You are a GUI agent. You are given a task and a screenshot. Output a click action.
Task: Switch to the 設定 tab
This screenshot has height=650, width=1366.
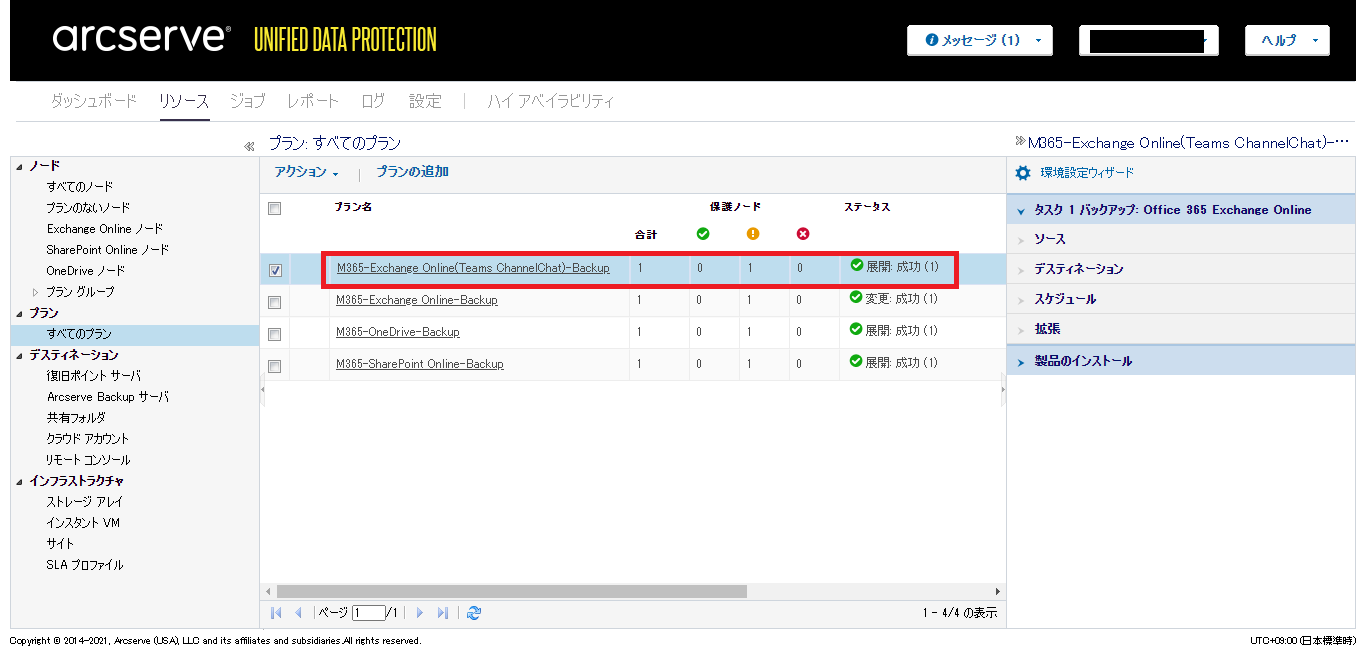point(425,101)
